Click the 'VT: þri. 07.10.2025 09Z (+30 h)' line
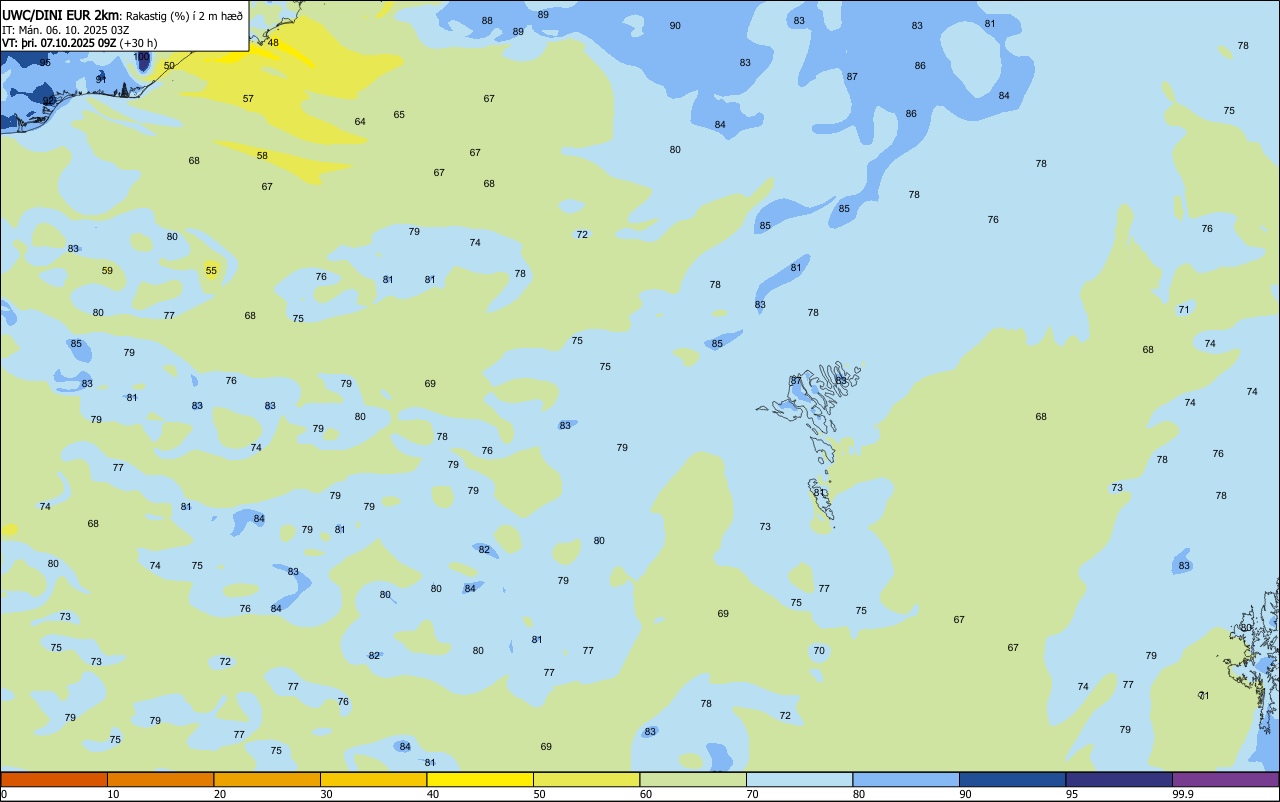 (79, 43)
